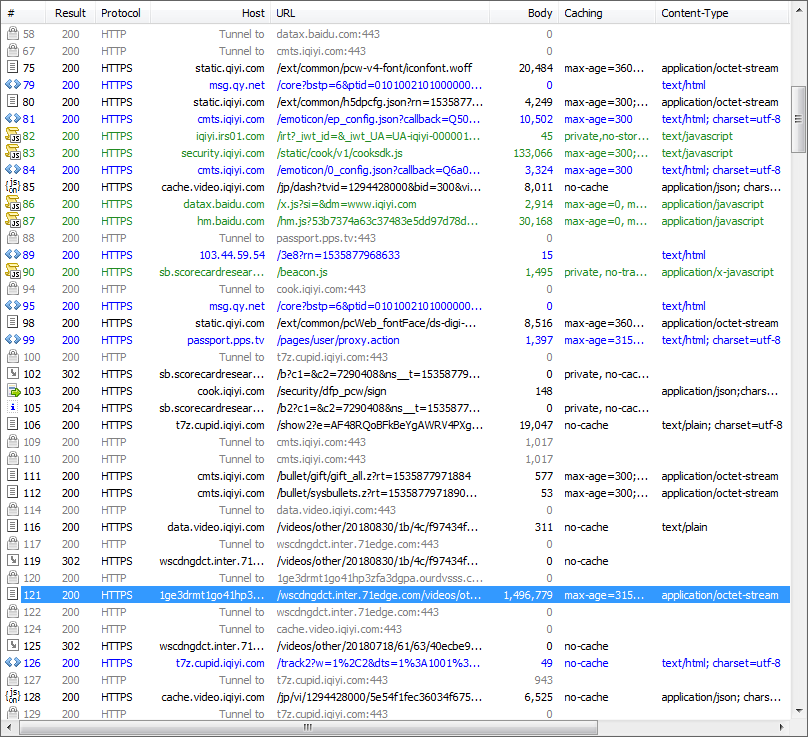The height and width of the screenshot is (737, 808).
Task: Click the redirect icon of session 125
Action: [x=13, y=646]
